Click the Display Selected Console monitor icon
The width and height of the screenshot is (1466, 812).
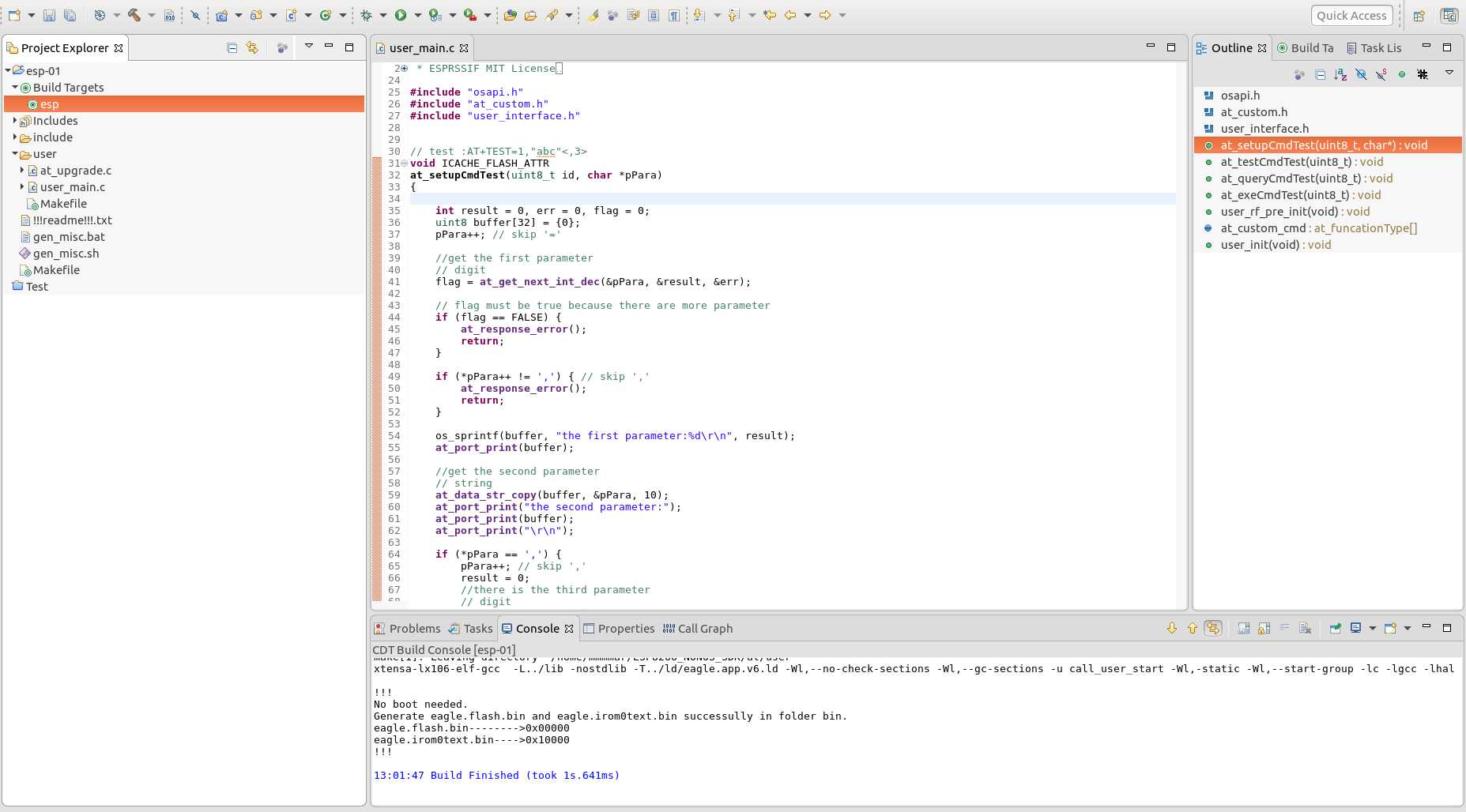(x=1356, y=628)
